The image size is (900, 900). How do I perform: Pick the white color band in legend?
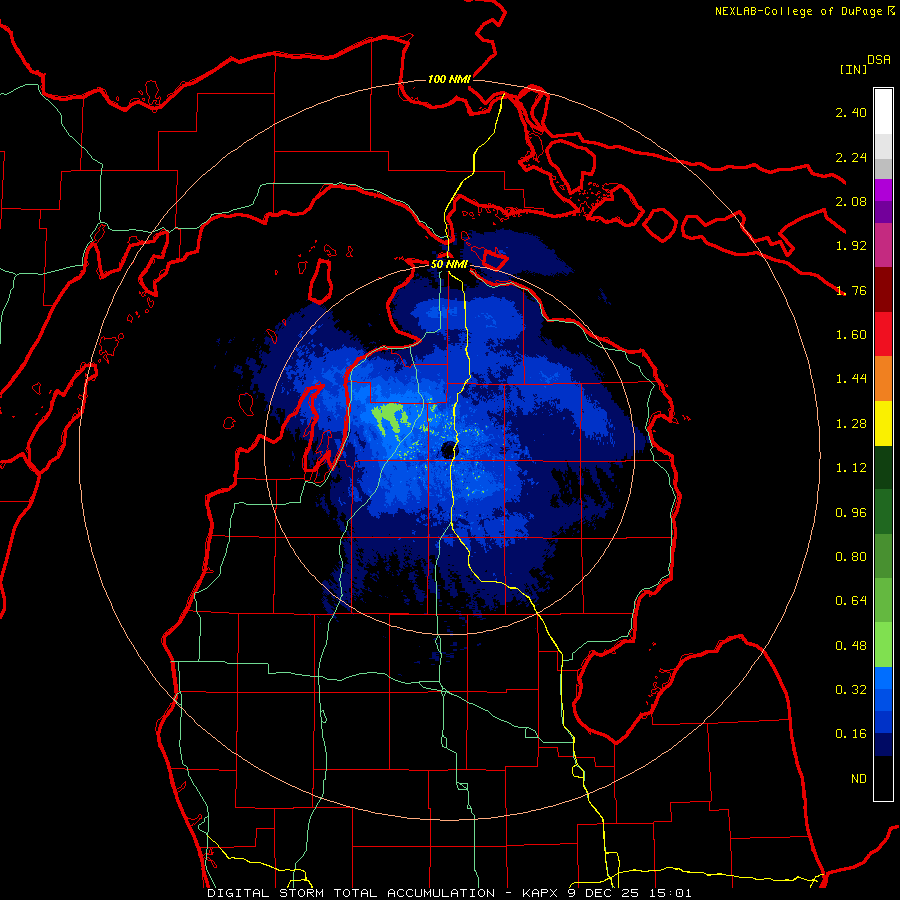[x=883, y=112]
